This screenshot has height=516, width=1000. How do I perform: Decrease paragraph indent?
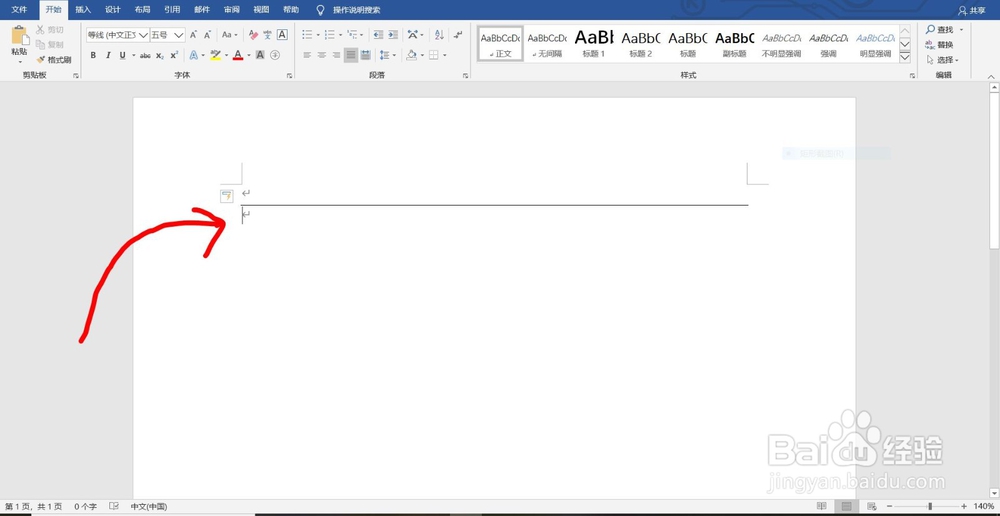click(378, 34)
